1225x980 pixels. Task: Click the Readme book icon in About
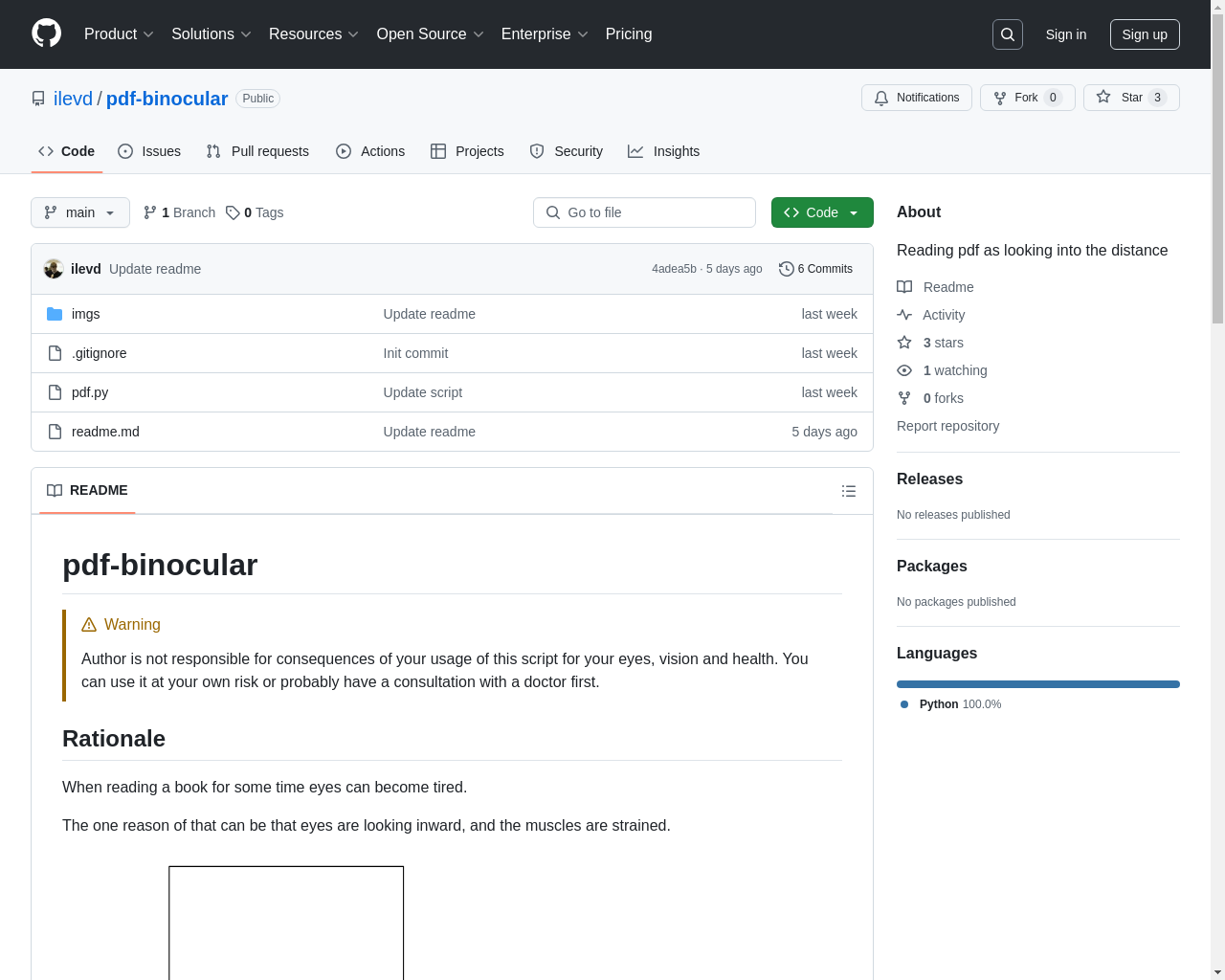(904, 287)
